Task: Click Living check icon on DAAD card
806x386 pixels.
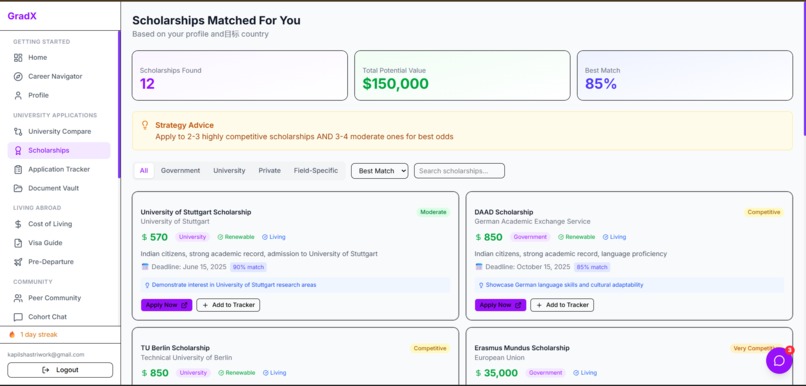Action: [x=606, y=237]
